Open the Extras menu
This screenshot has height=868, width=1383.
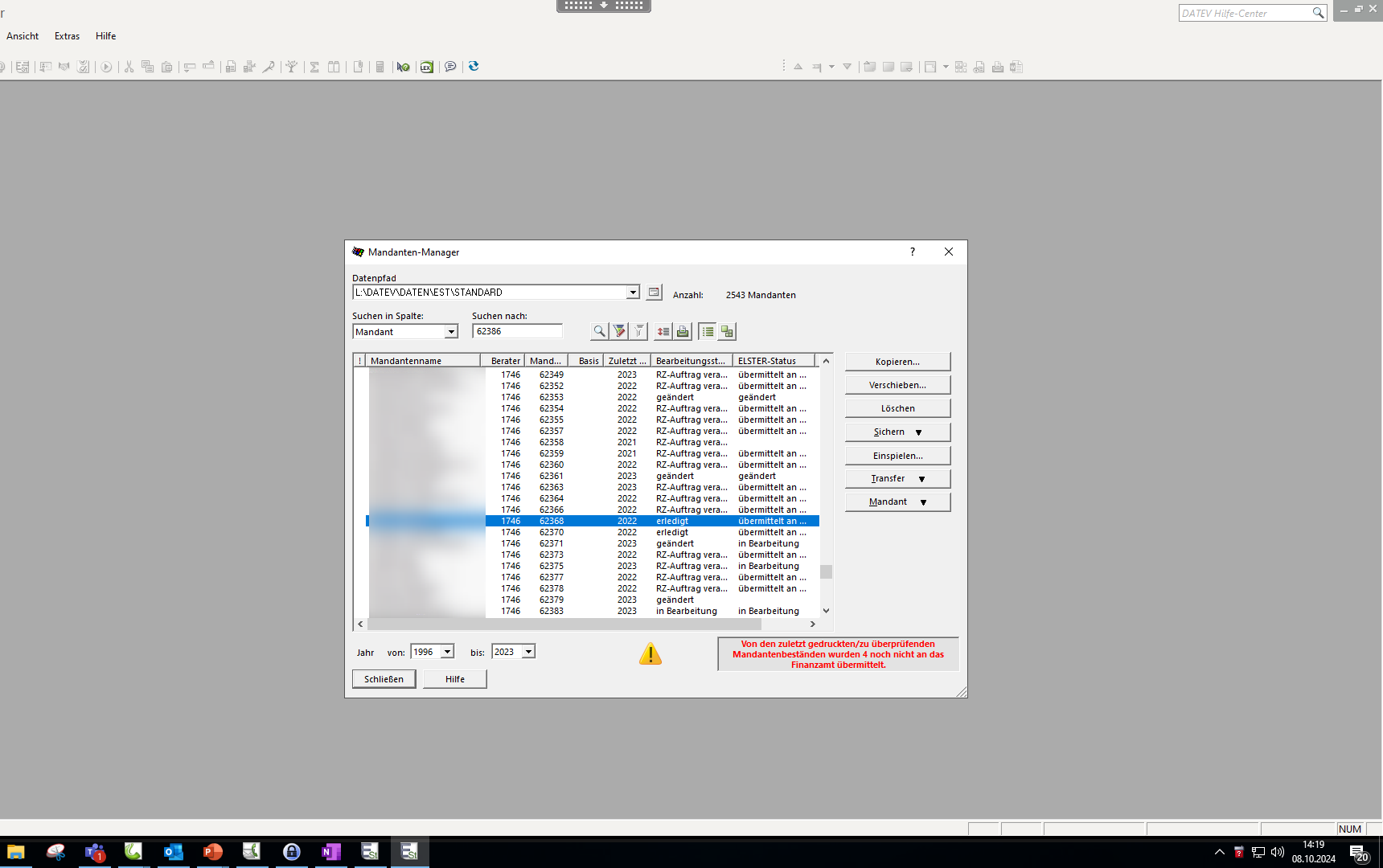click(x=67, y=36)
